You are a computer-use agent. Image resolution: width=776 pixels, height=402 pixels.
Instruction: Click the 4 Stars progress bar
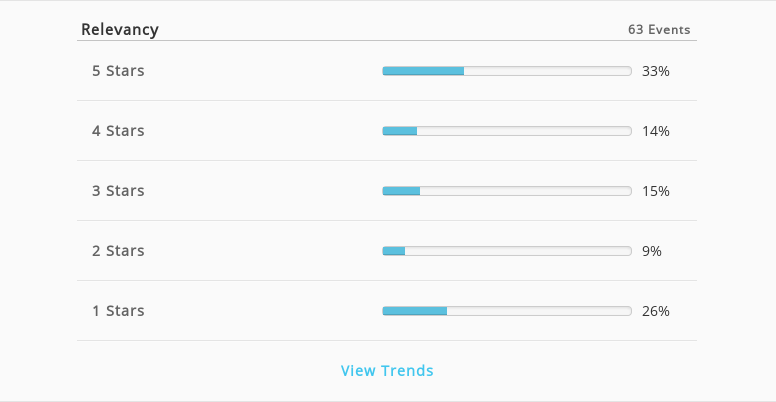507,131
